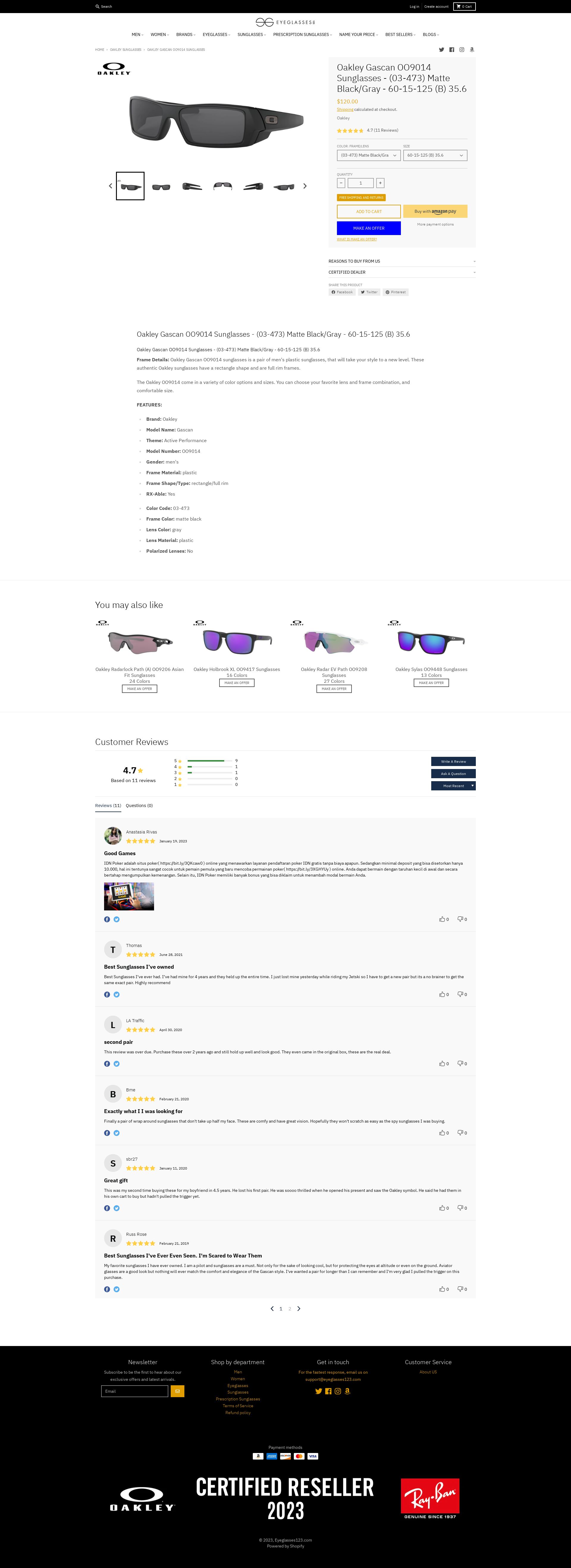Filter reviews by the 3-star rating bar
This screenshot has width=571, height=1568.
coord(210,773)
